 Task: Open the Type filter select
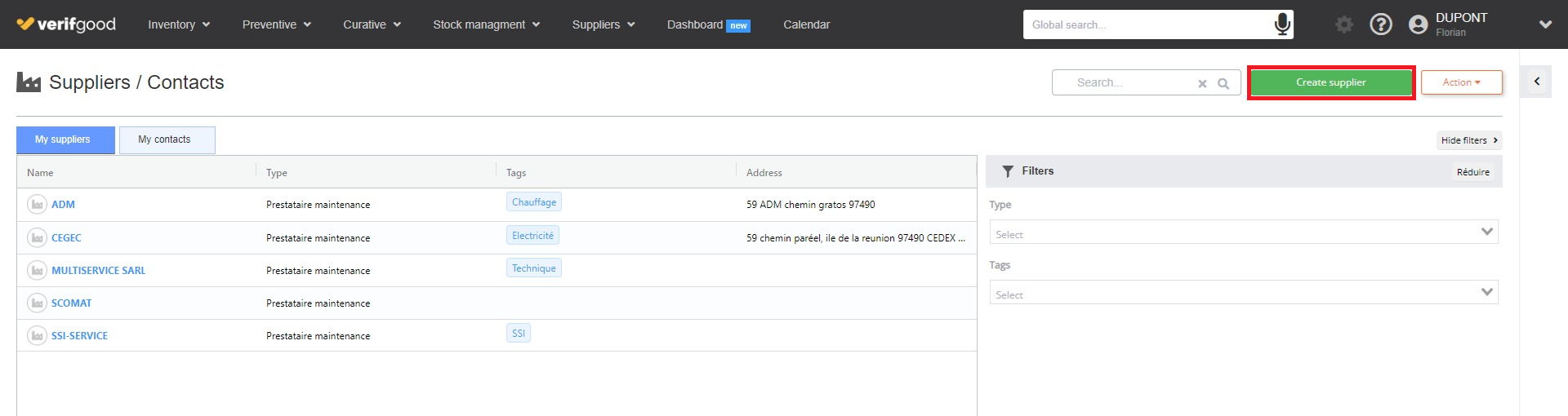(x=1244, y=232)
